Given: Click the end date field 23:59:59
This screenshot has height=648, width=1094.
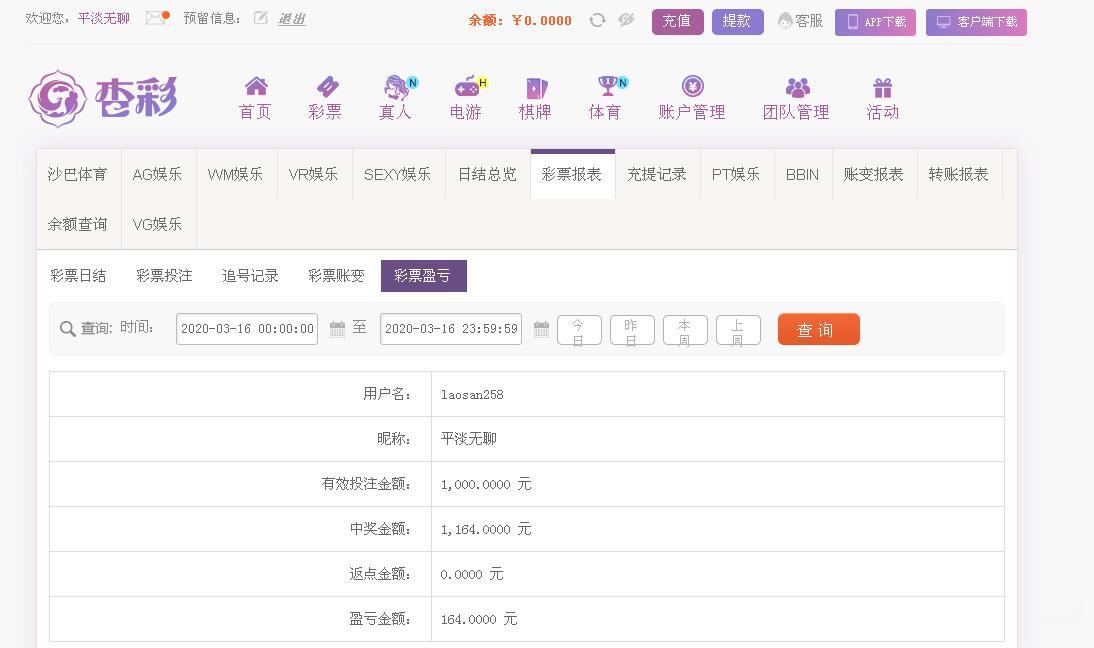Looking at the screenshot, I should click(x=451, y=329).
